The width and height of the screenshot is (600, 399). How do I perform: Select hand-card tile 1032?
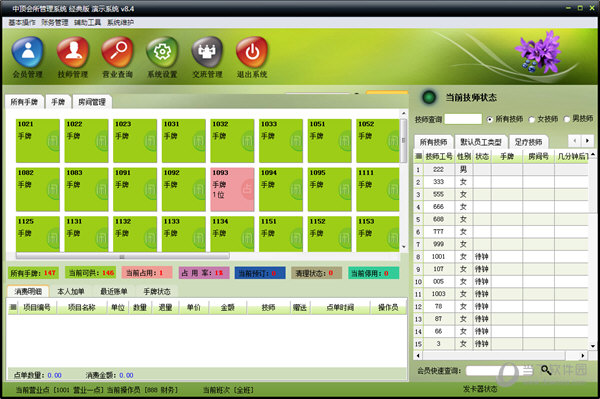click(232, 141)
